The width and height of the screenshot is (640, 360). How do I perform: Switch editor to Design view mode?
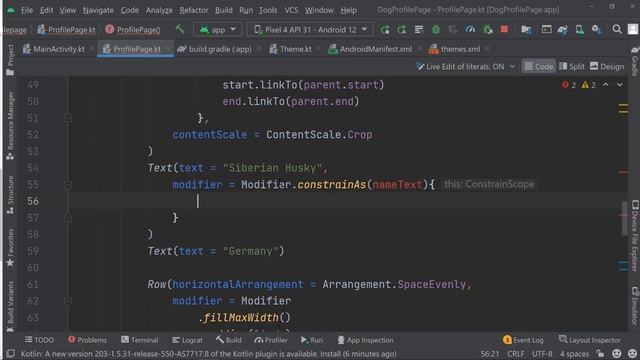pos(607,66)
